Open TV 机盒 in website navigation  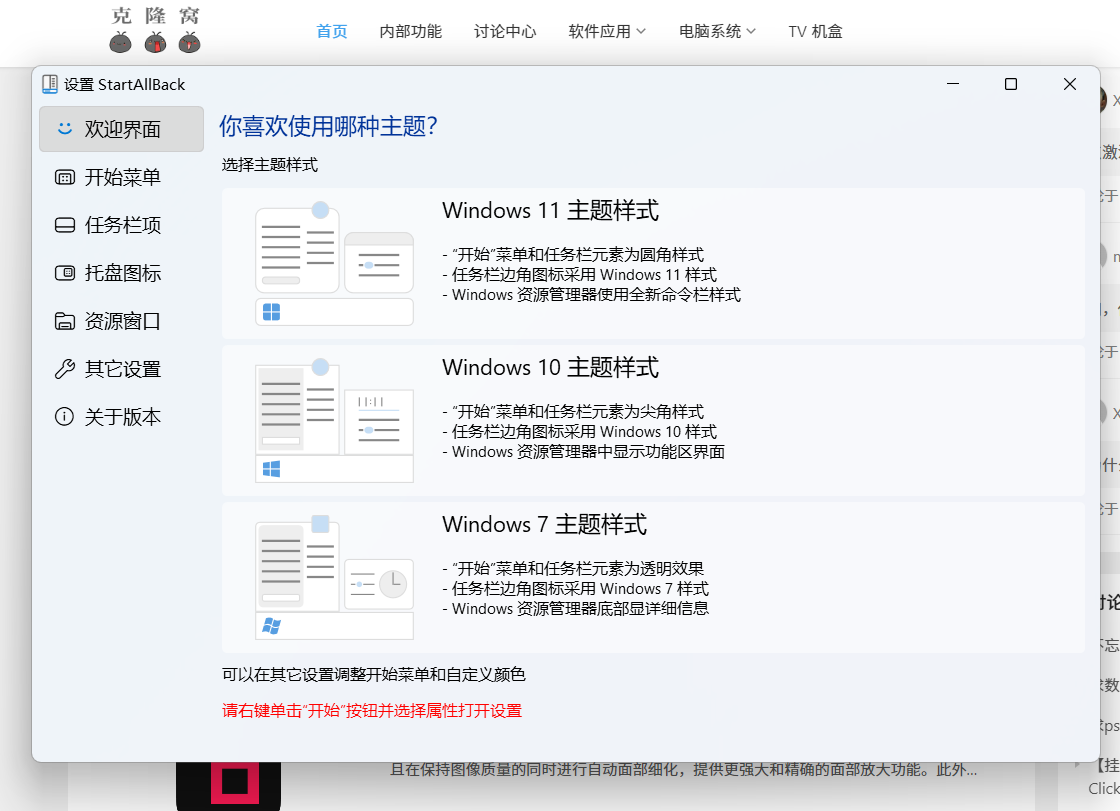(x=815, y=31)
